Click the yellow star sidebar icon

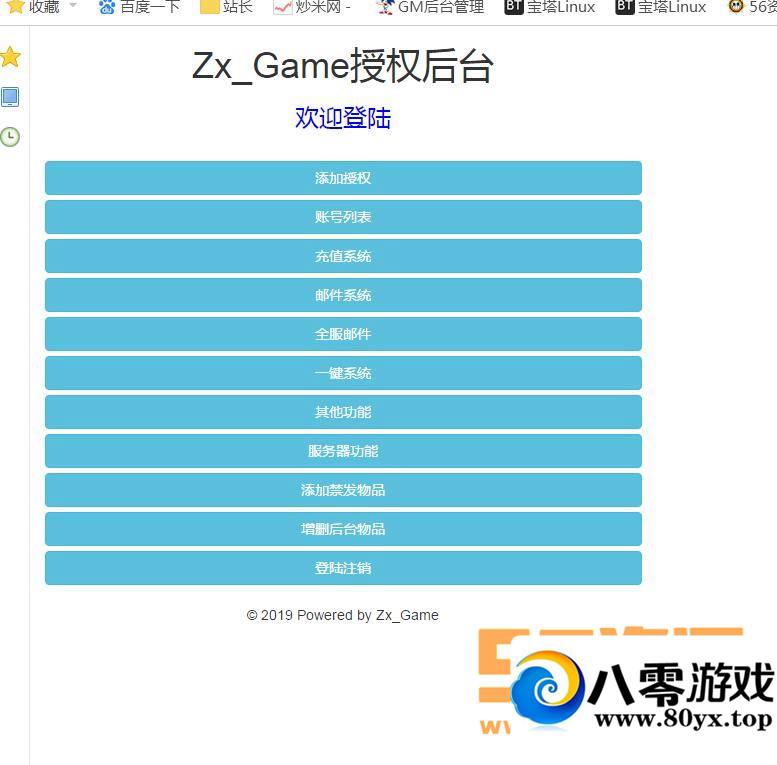tap(10, 57)
